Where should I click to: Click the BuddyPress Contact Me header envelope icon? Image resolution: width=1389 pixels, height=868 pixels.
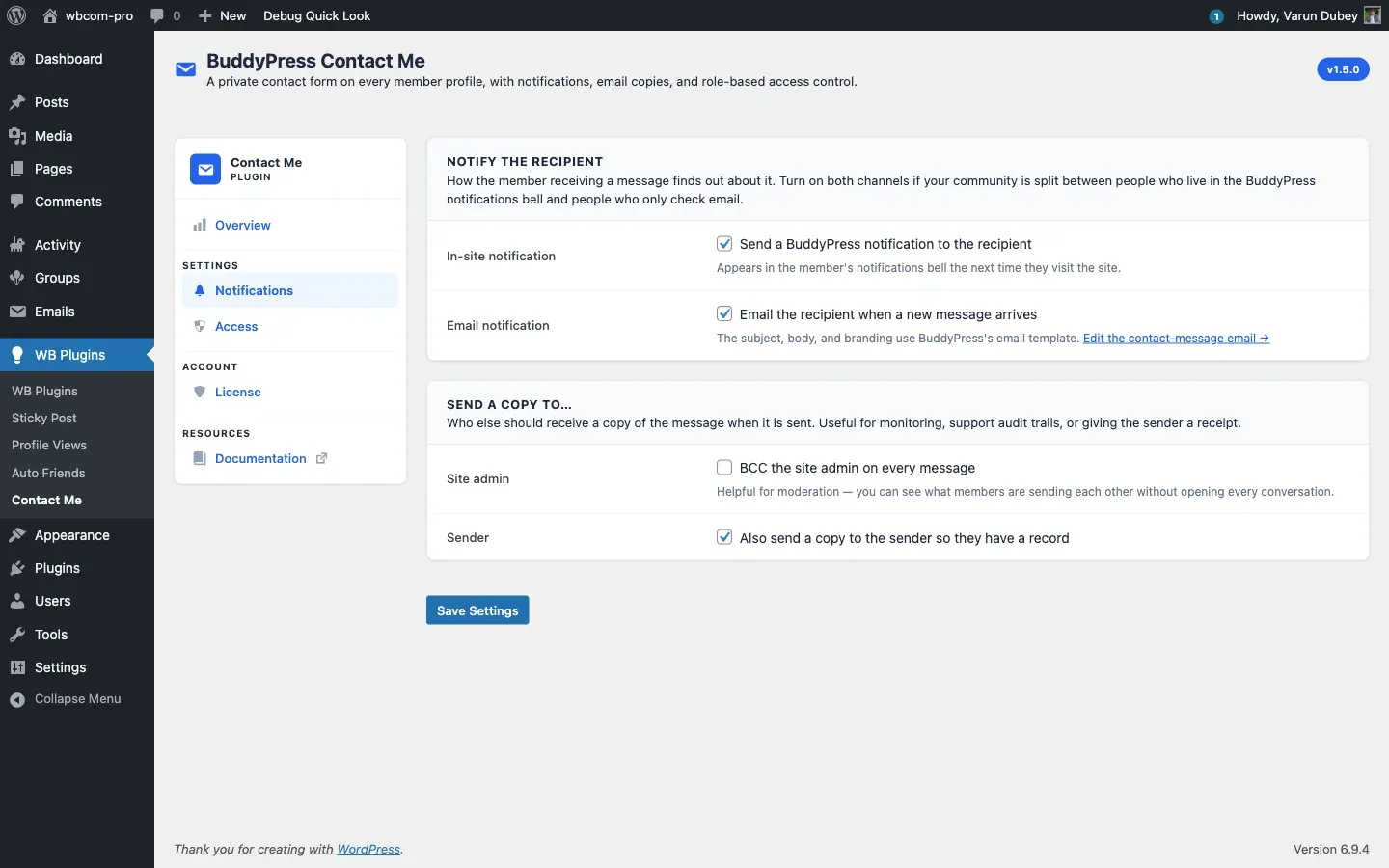186,69
